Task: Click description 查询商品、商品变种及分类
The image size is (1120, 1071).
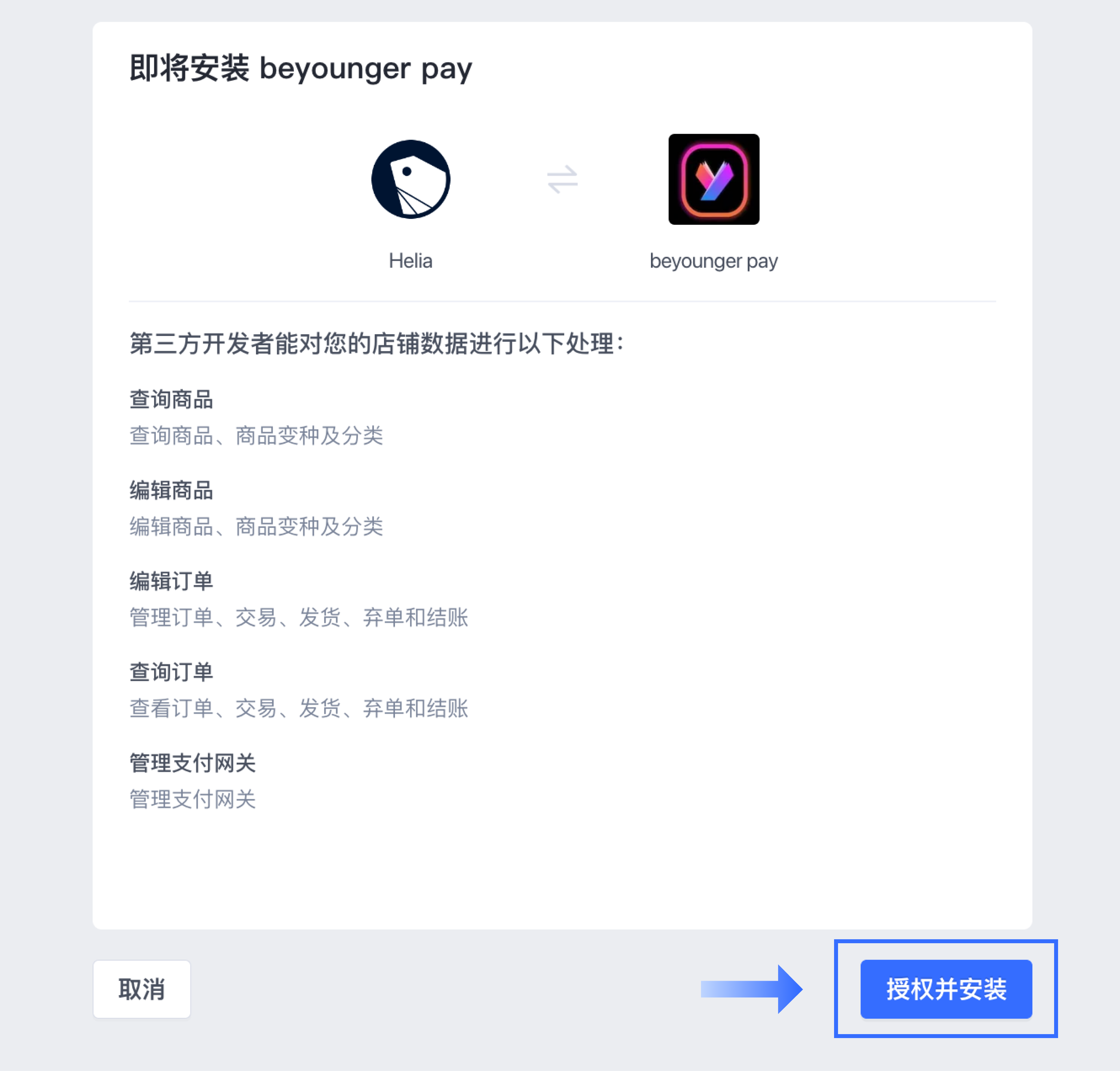Action: [256, 435]
